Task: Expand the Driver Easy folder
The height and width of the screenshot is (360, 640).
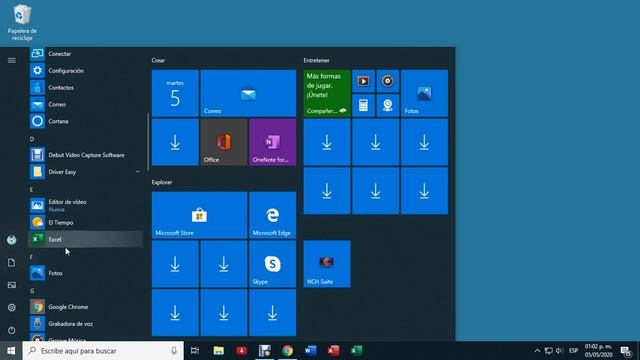Action: pos(86,172)
